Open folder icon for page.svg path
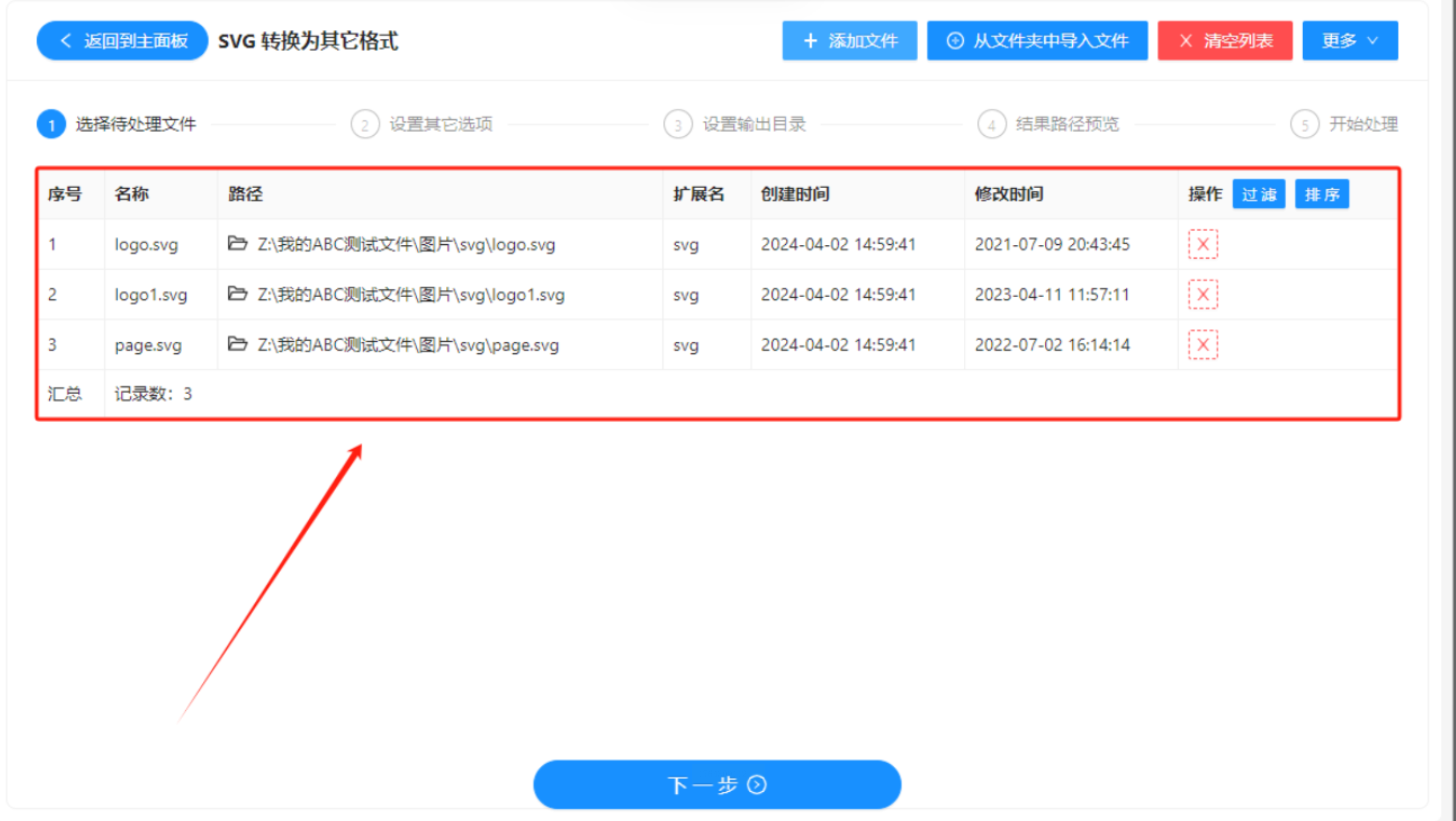 point(237,344)
